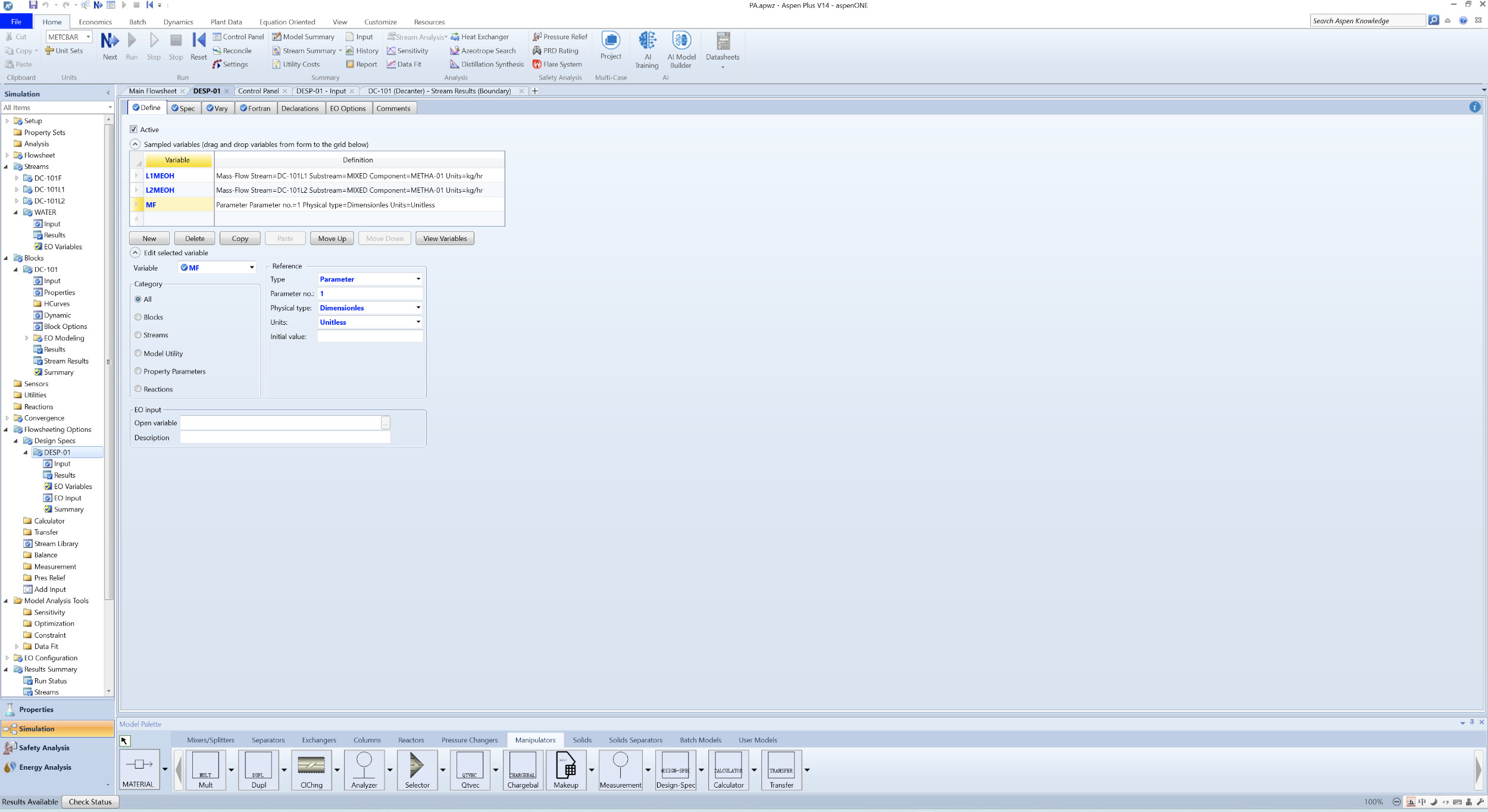Click zoom out button in status bar
This screenshot has width=1488, height=812.
1396,802
